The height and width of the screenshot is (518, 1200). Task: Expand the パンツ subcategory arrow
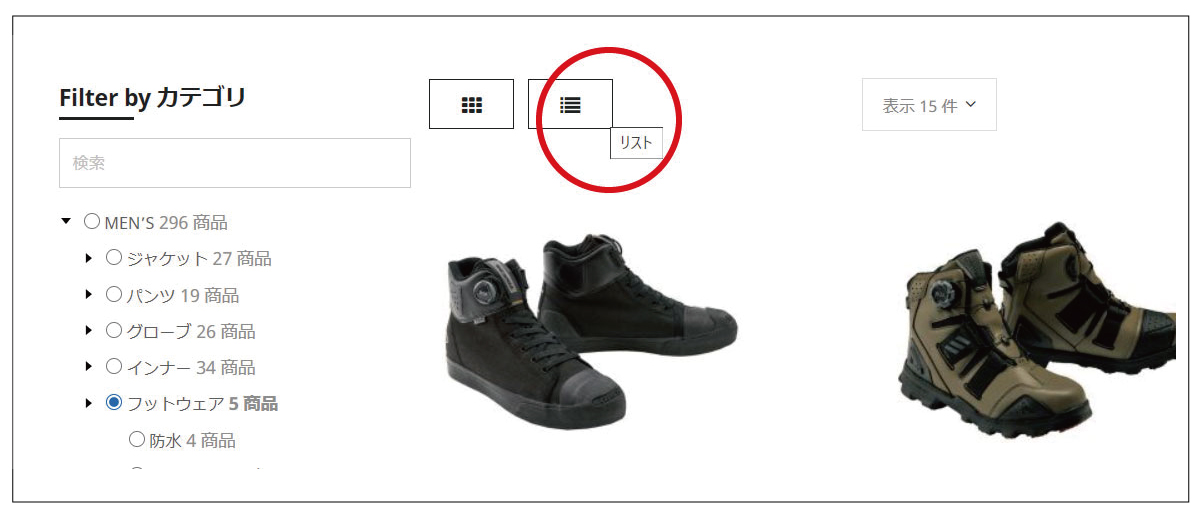click(89, 295)
